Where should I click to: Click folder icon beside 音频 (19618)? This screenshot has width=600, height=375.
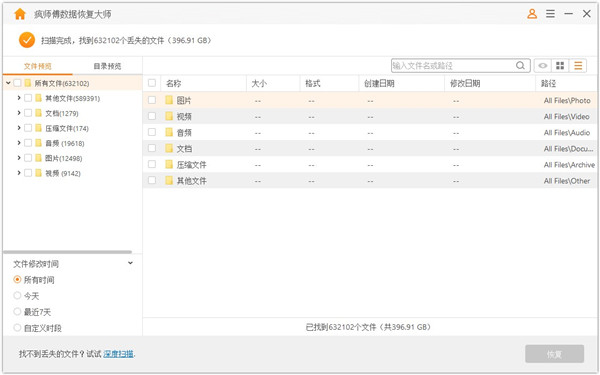(38, 143)
